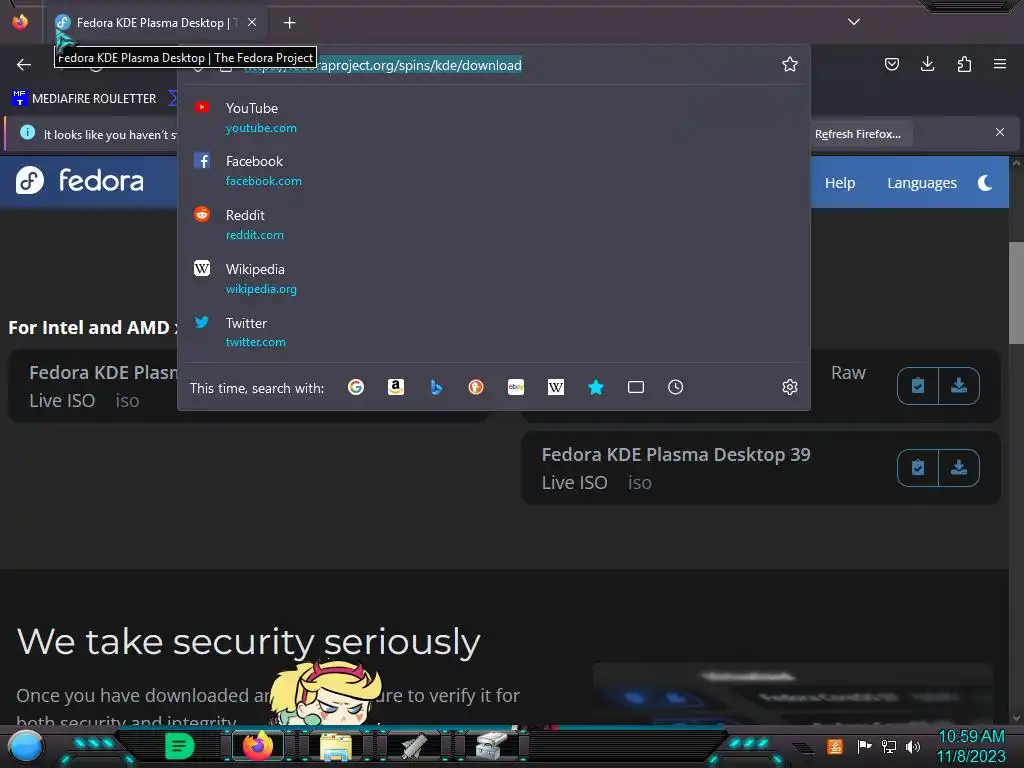The image size is (1024, 768).
Task: Bookmark this page with the star icon
Action: pos(790,64)
